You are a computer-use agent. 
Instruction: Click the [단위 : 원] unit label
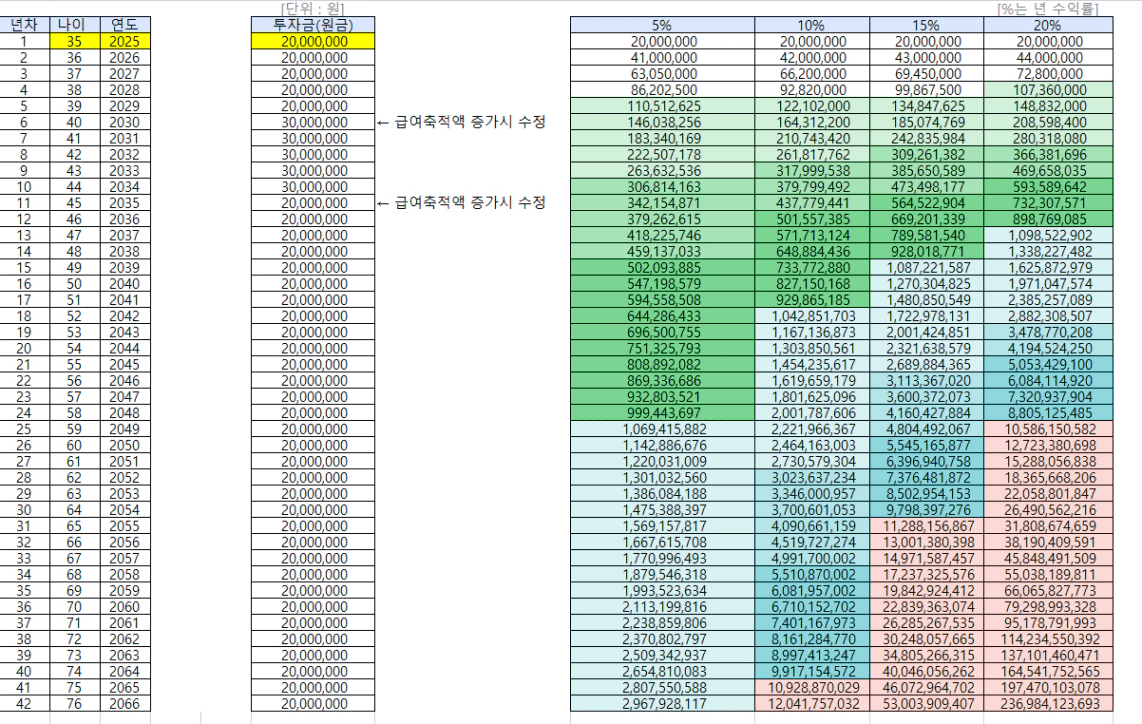click(313, 8)
